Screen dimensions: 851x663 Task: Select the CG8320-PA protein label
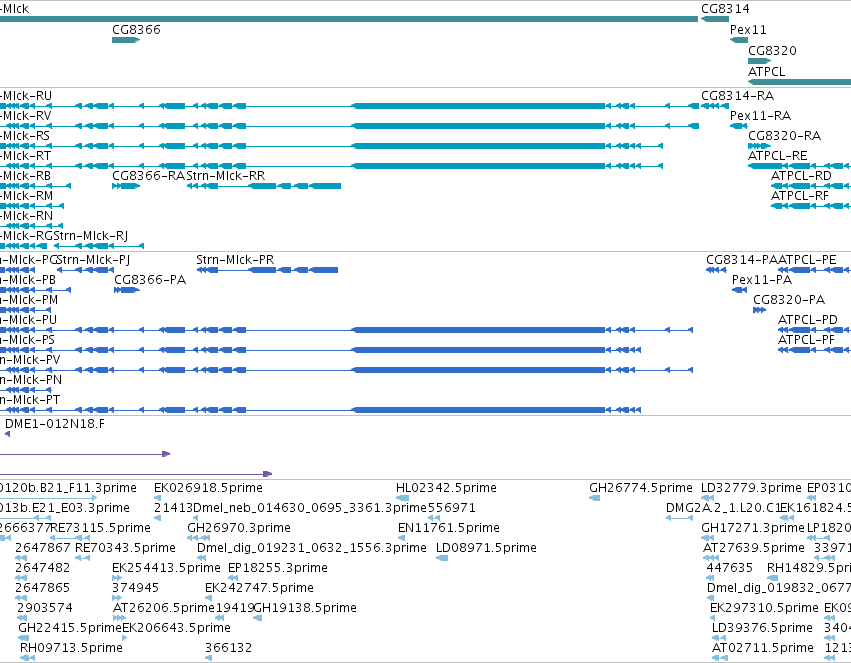pyautogui.click(x=789, y=299)
